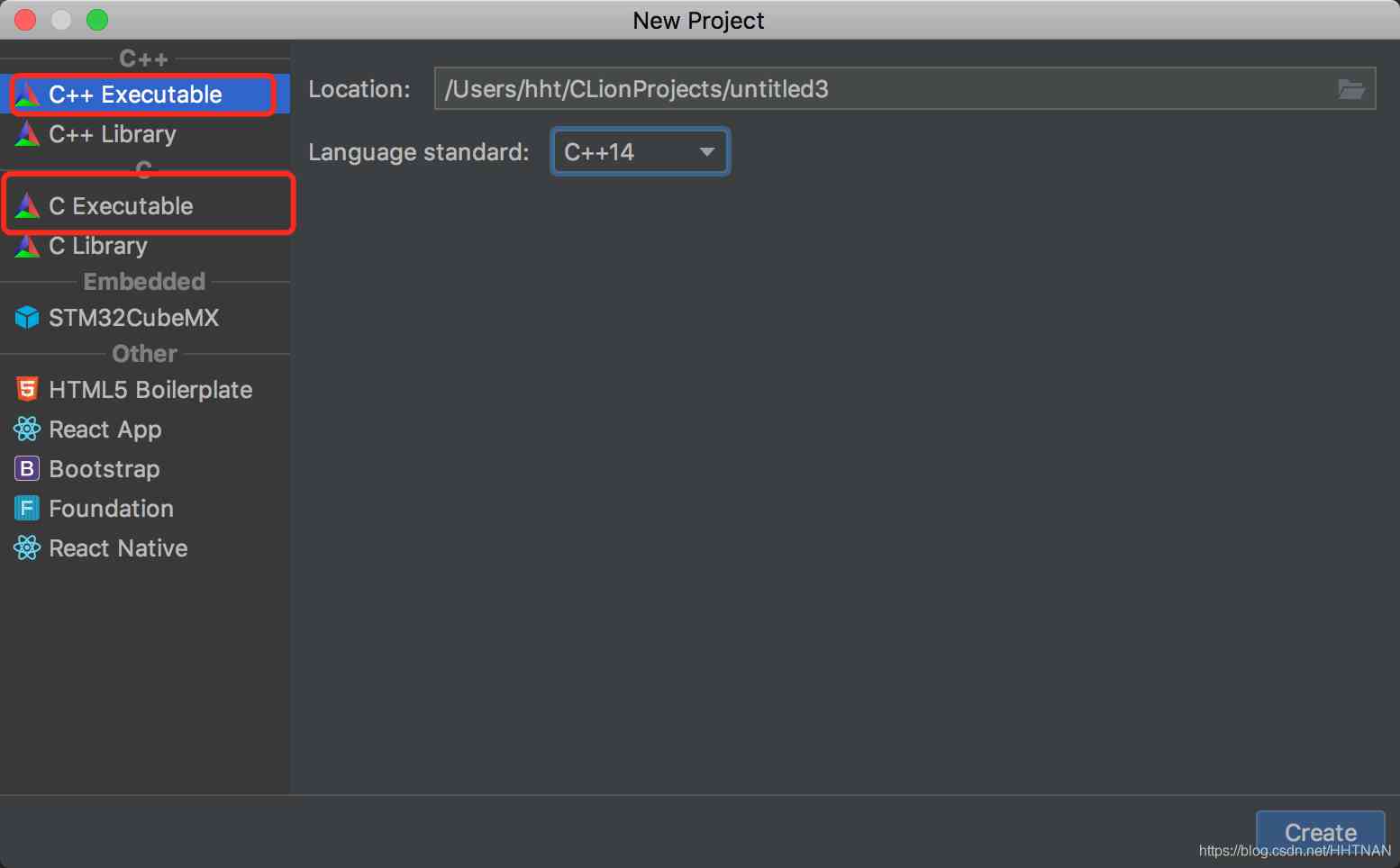Image resolution: width=1400 pixels, height=868 pixels.
Task: Click the Foundation F icon
Action: pyautogui.click(x=28, y=509)
